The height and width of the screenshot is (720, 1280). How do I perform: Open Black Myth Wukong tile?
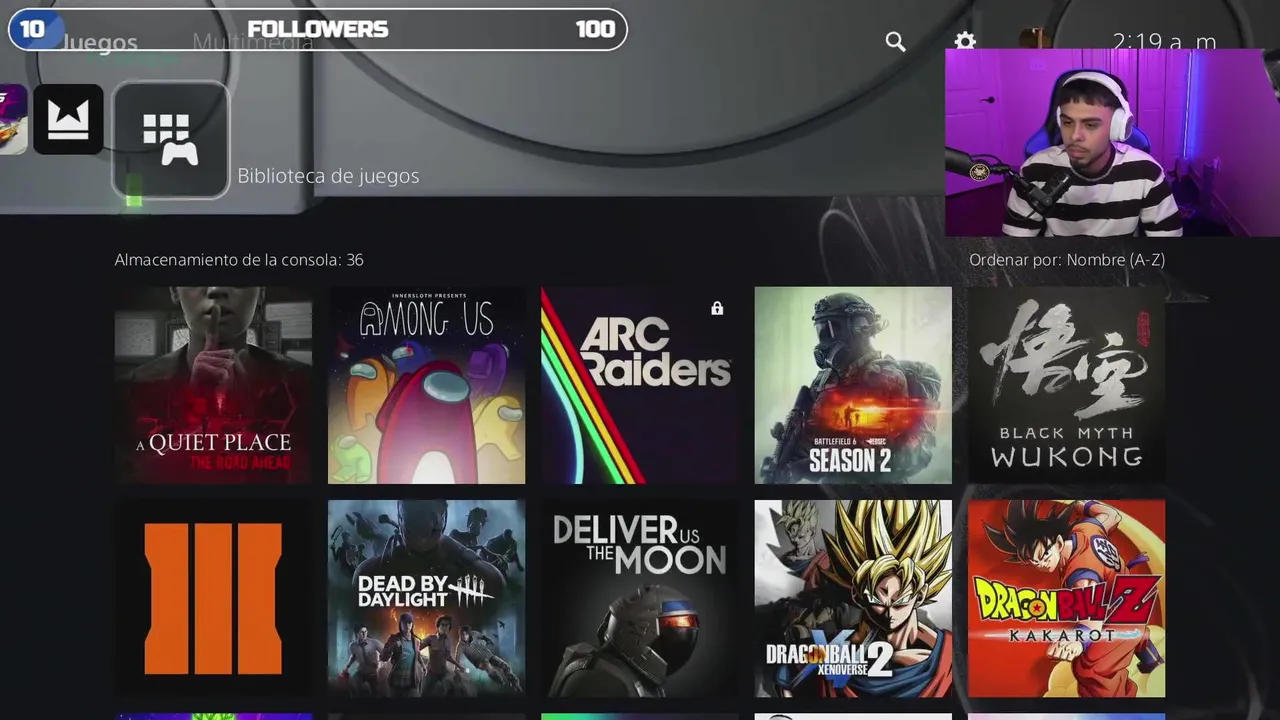[1066, 385]
